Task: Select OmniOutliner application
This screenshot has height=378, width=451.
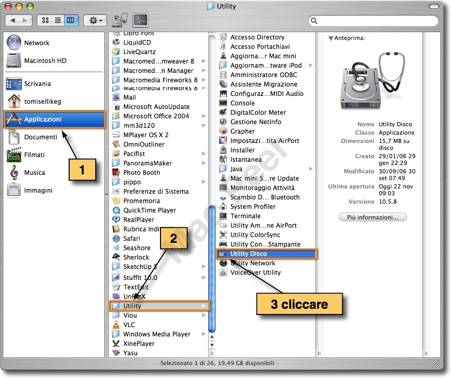Action: point(144,144)
